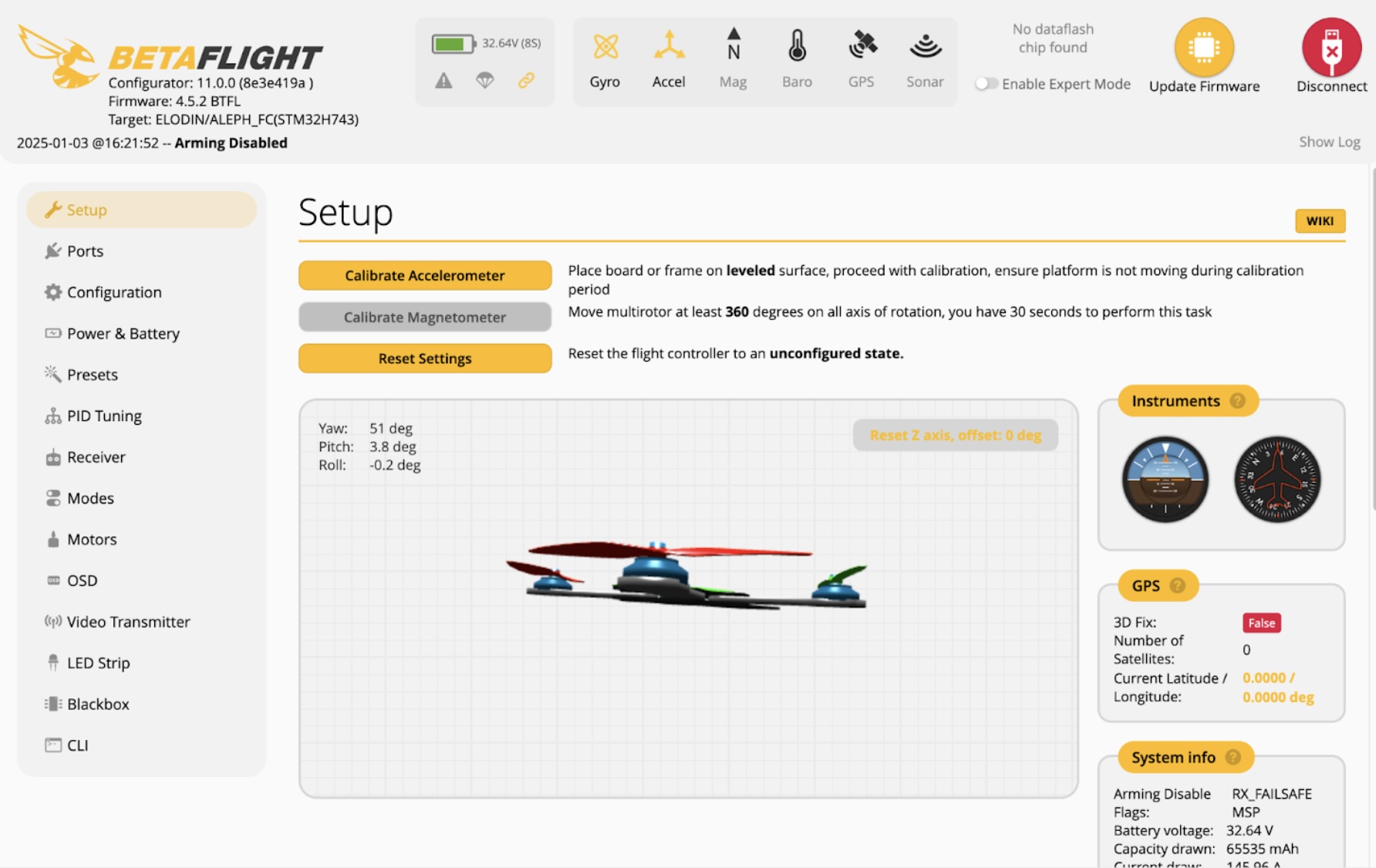
Task: Click Calibrate Accelerometer button
Action: coord(425,275)
